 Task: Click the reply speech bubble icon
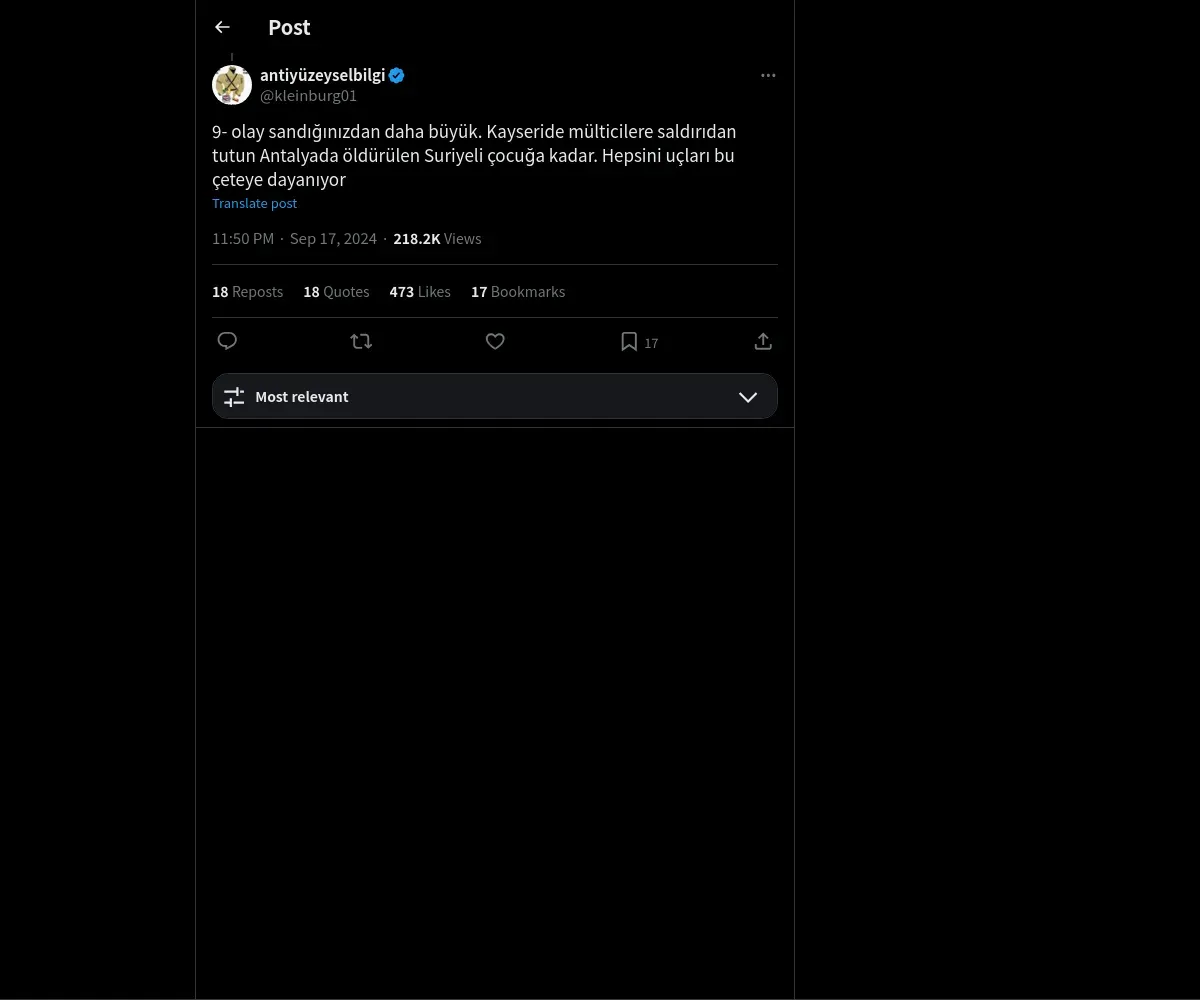(x=227, y=341)
